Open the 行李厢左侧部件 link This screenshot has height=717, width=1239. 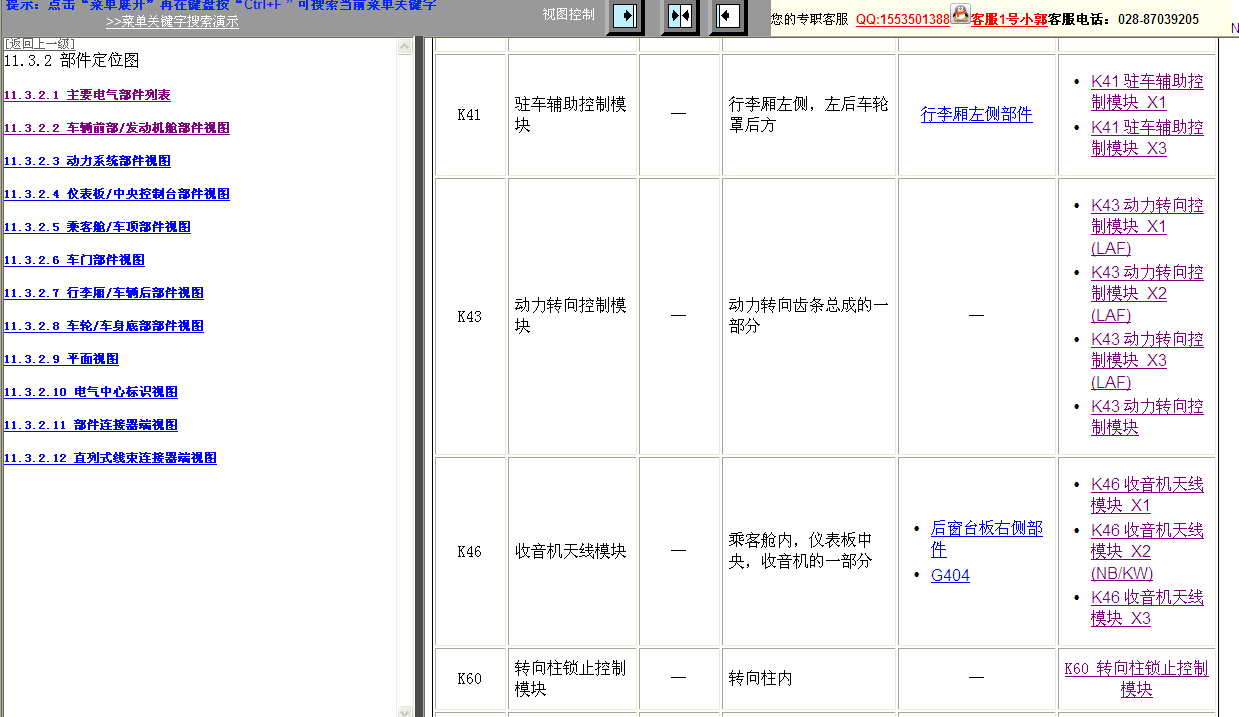point(976,115)
